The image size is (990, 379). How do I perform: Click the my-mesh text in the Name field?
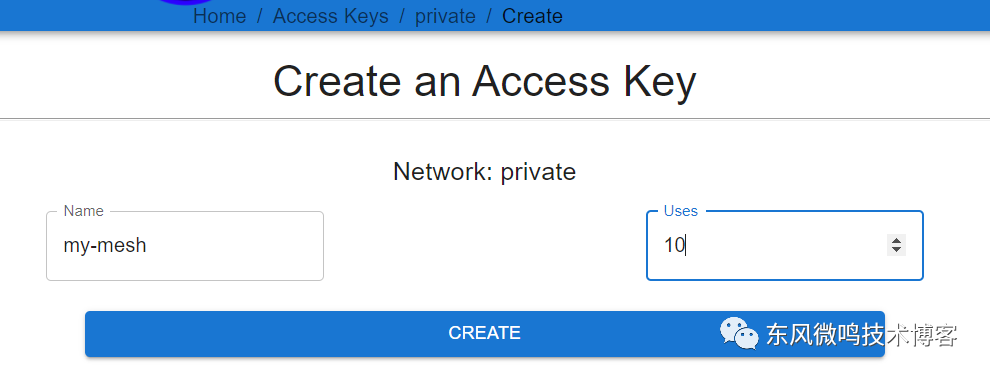point(105,245)
